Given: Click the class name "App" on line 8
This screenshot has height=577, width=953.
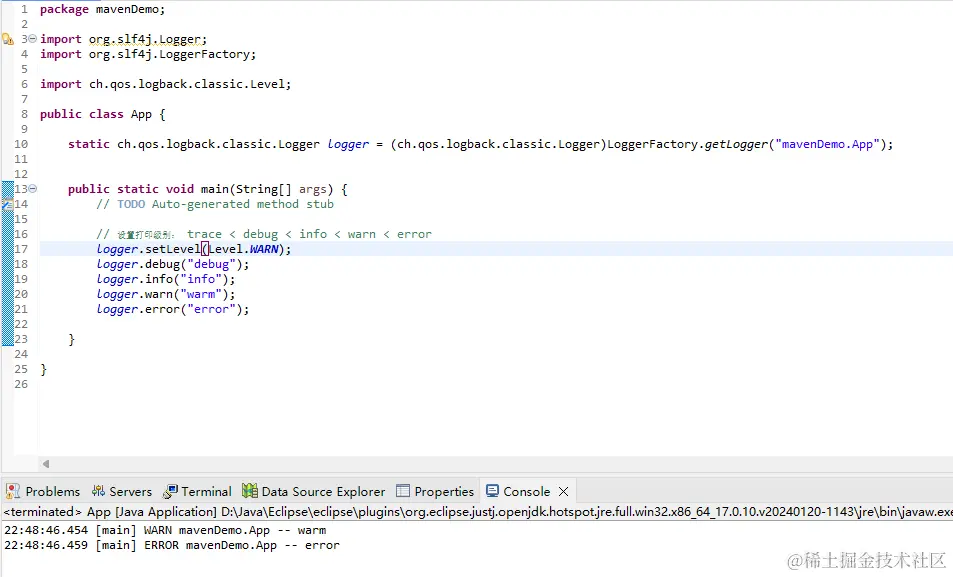Looking at the screenshot, I should [x=141, y=114].
